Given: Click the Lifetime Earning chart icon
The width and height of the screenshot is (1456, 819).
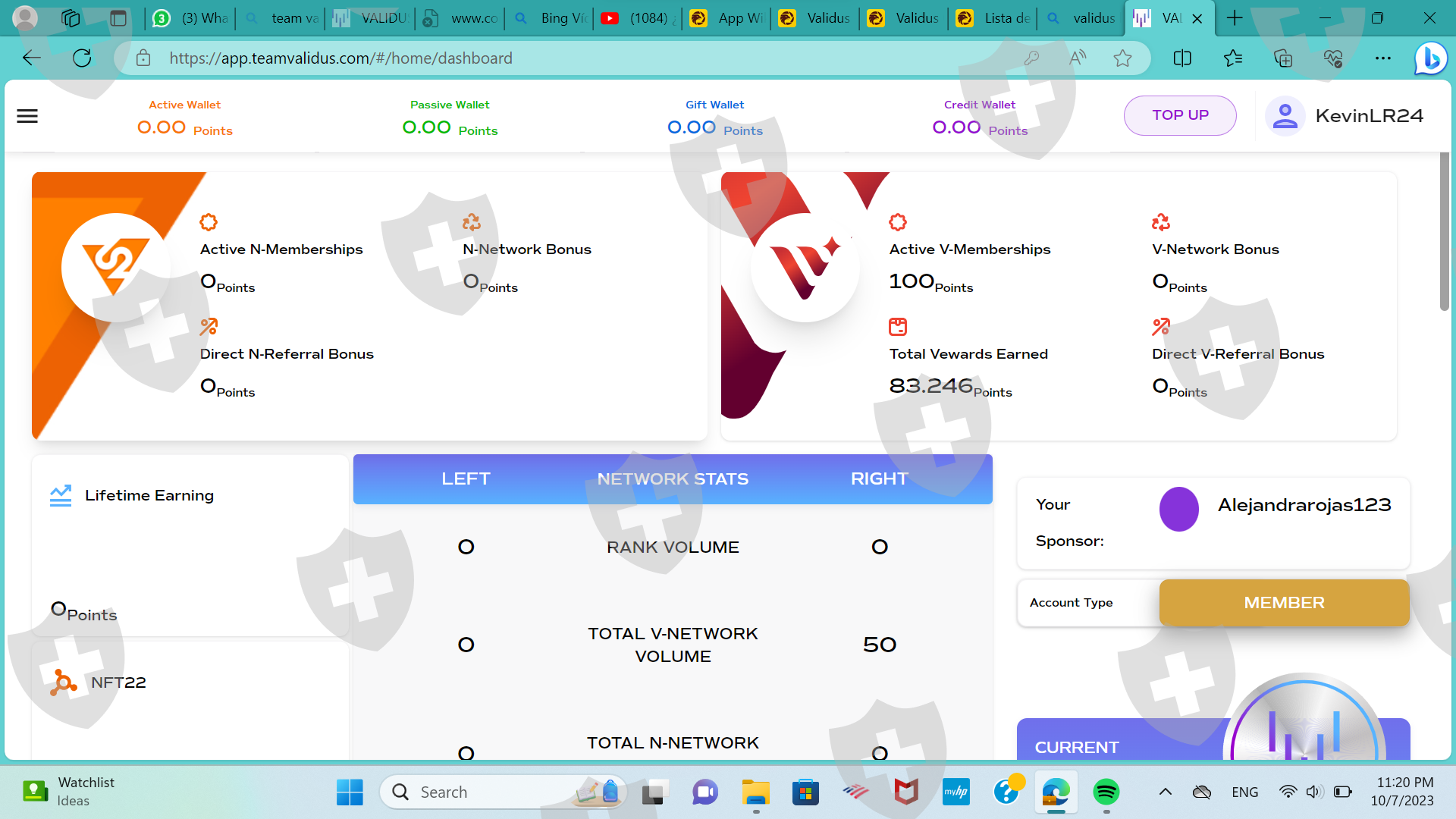Looking at the screenshot, I should 61,495.
